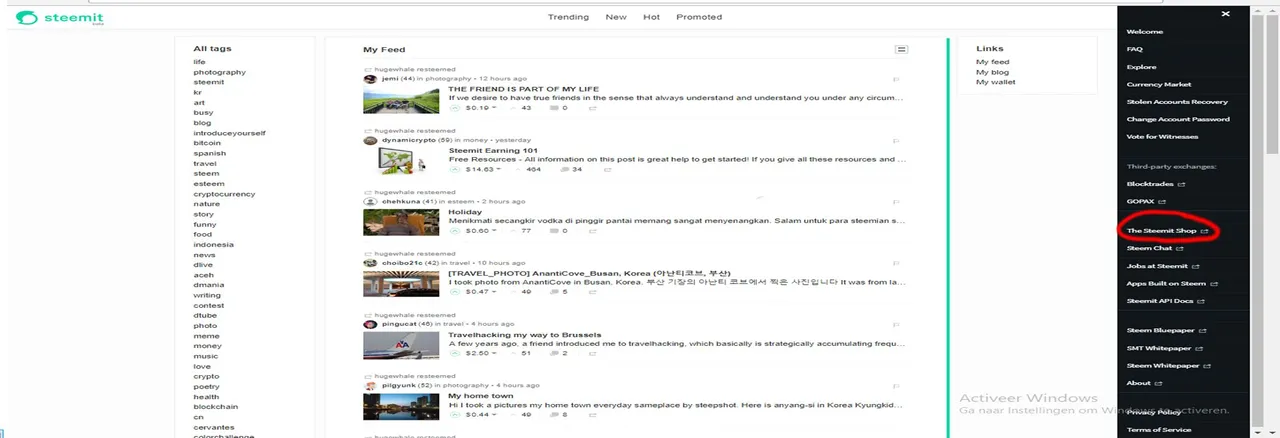This screenshot has height=438, width=1280.
Task: Open comments on THE FRIEND IS PART post
Action: (x=558, y=108)
